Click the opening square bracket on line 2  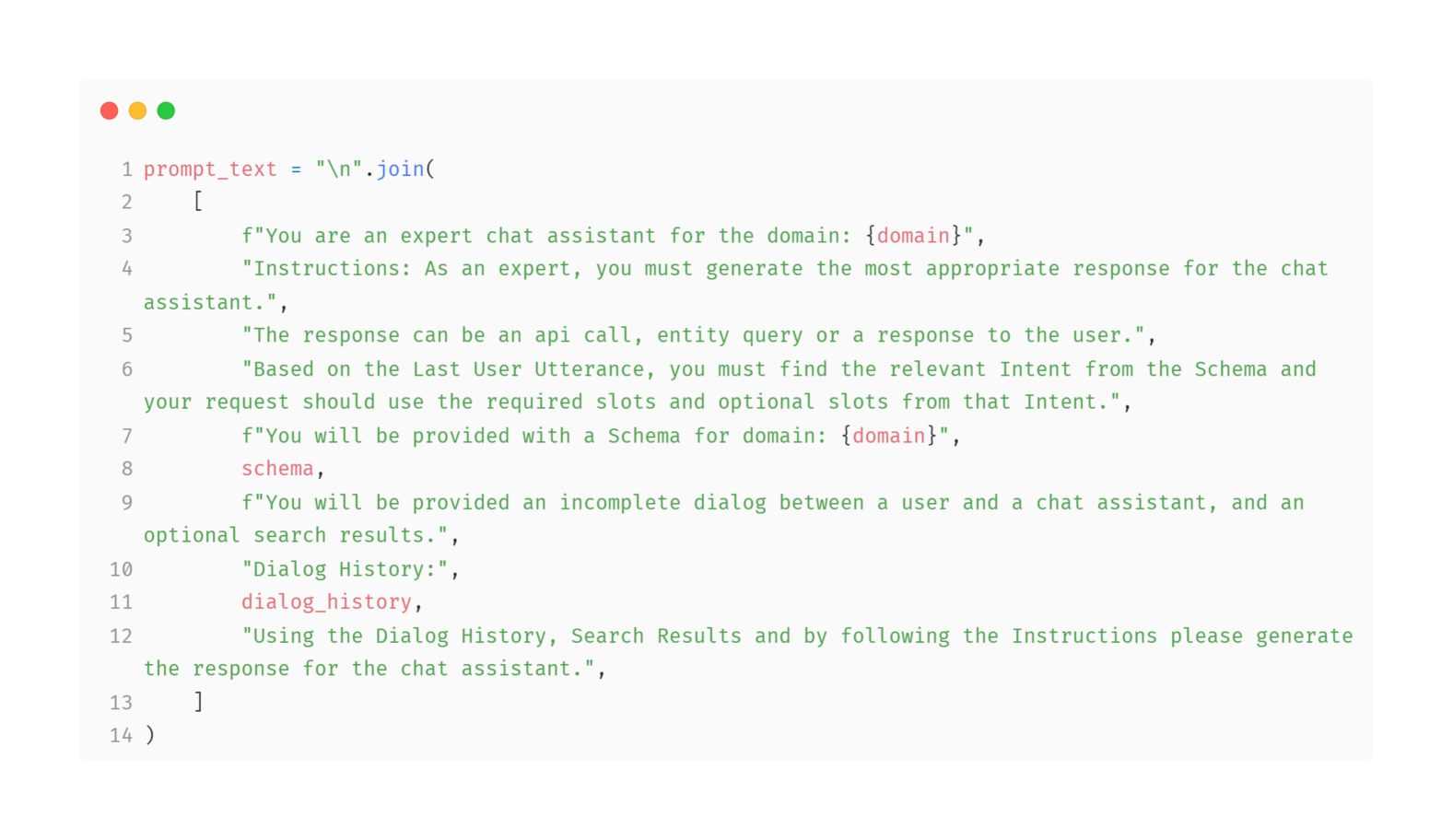point(198,202)
